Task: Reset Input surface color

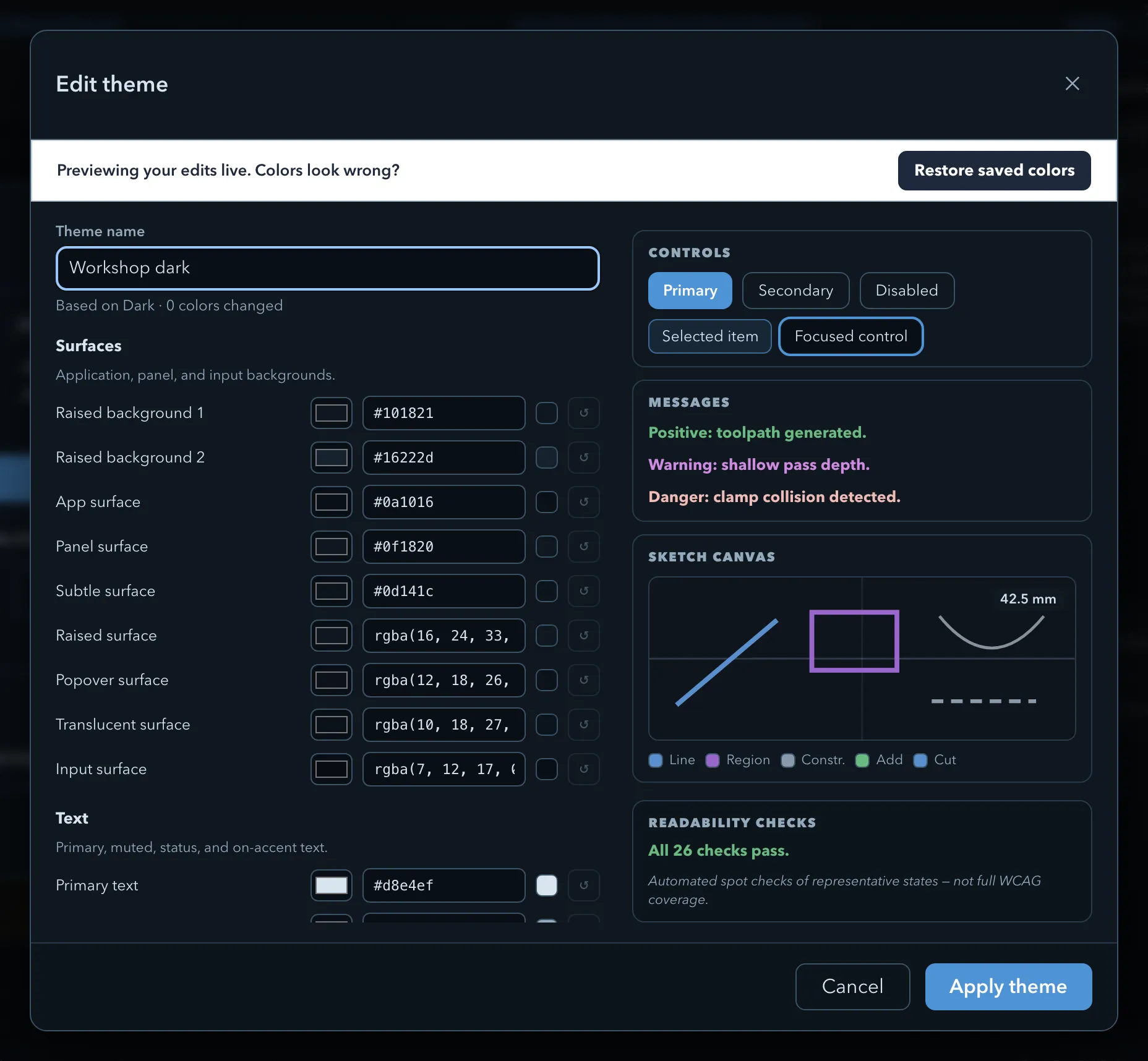Action: tap(583, 769)
